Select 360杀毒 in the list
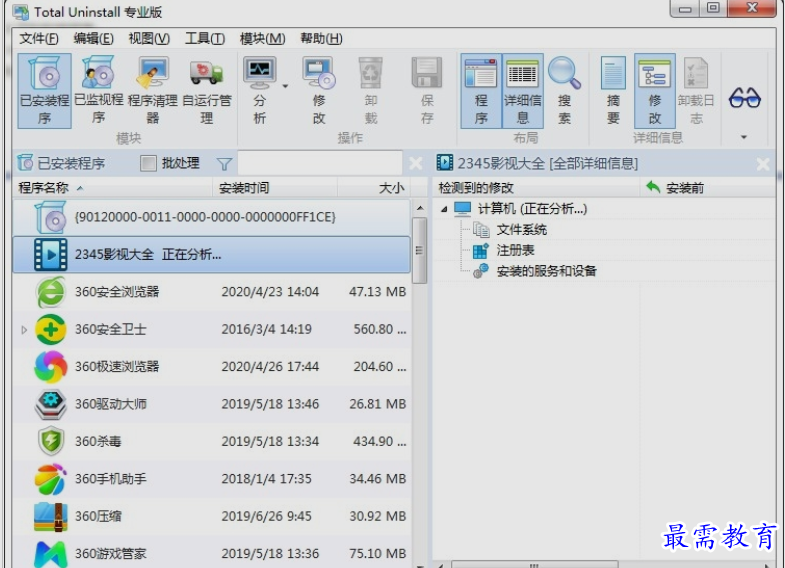 [x=212, y=441]
